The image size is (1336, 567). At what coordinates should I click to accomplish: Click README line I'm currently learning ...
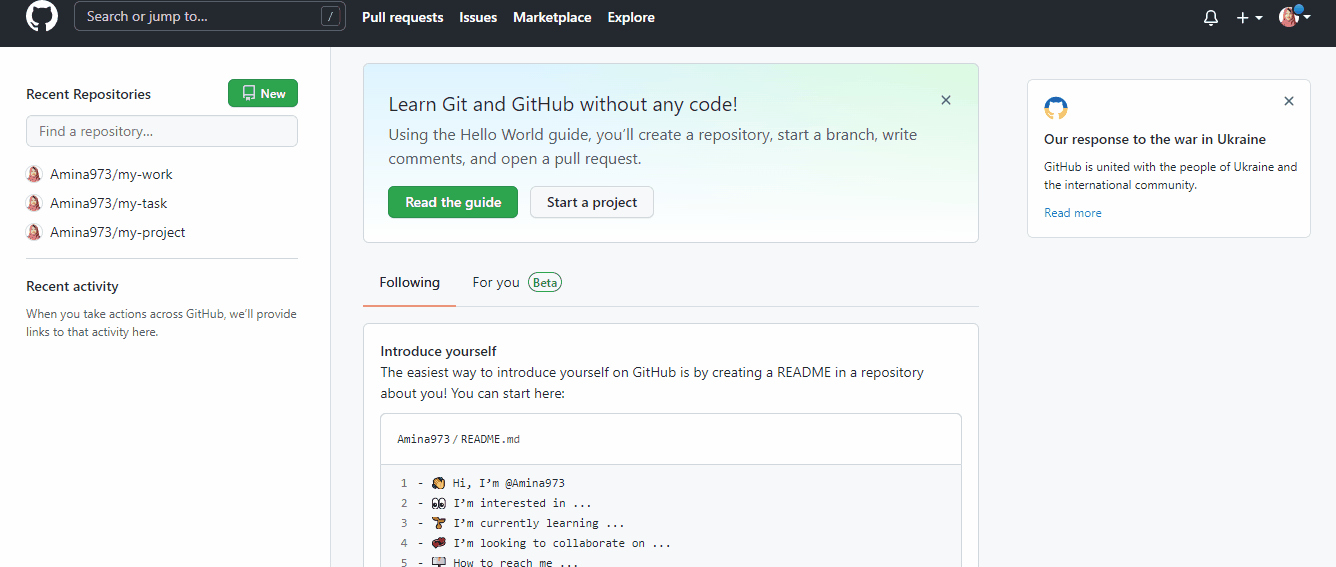[539, 523]
